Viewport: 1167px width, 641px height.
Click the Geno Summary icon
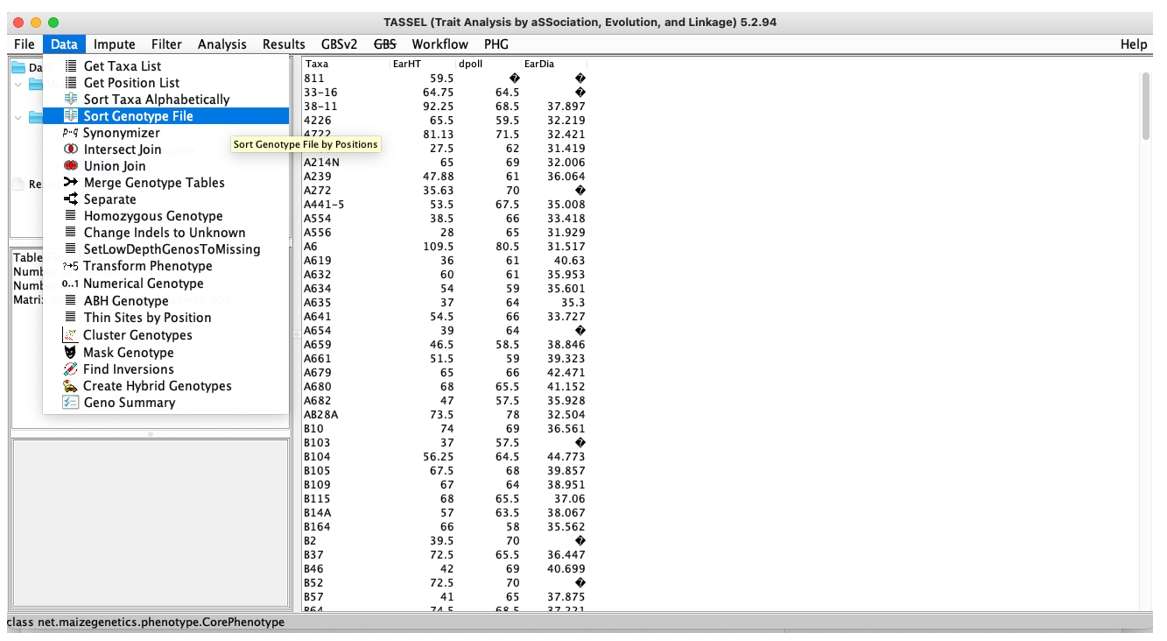tap(70, 403)
